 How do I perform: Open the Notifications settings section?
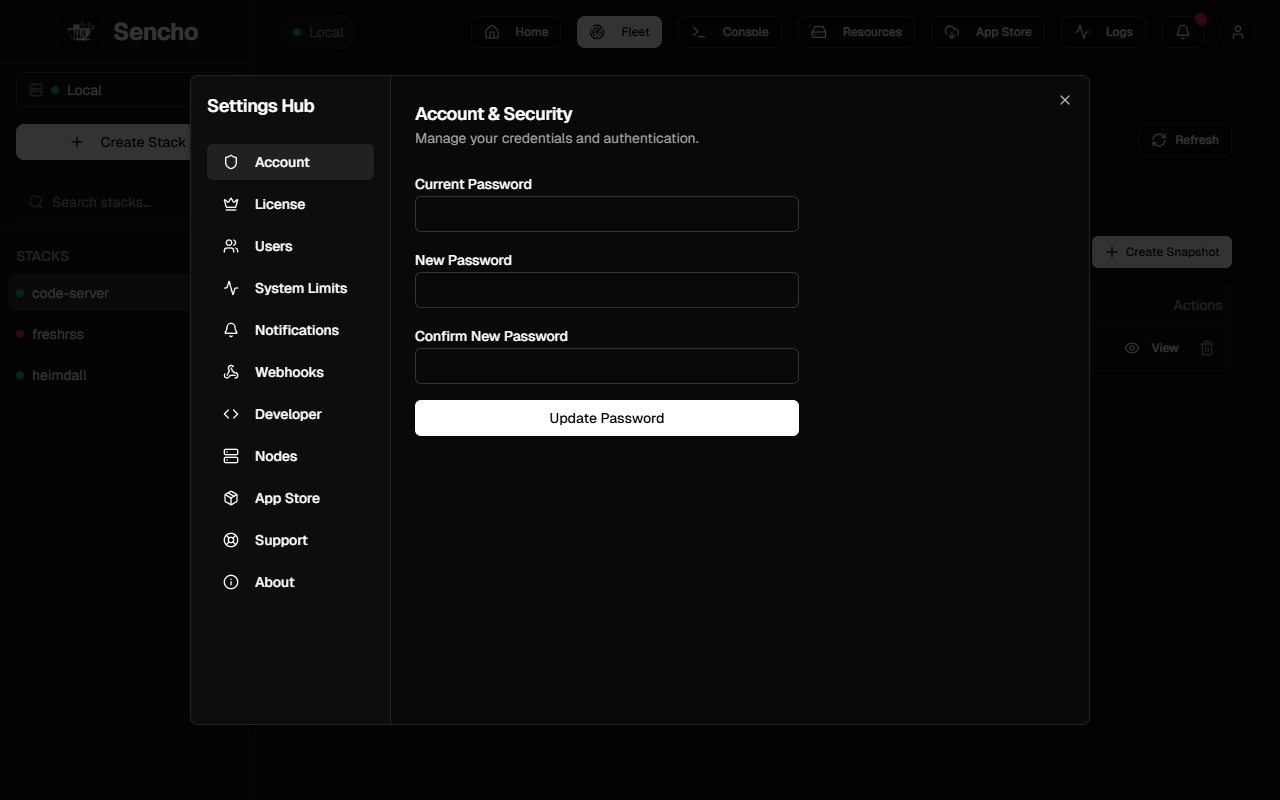pyautogui.click(x=290, y=330)
